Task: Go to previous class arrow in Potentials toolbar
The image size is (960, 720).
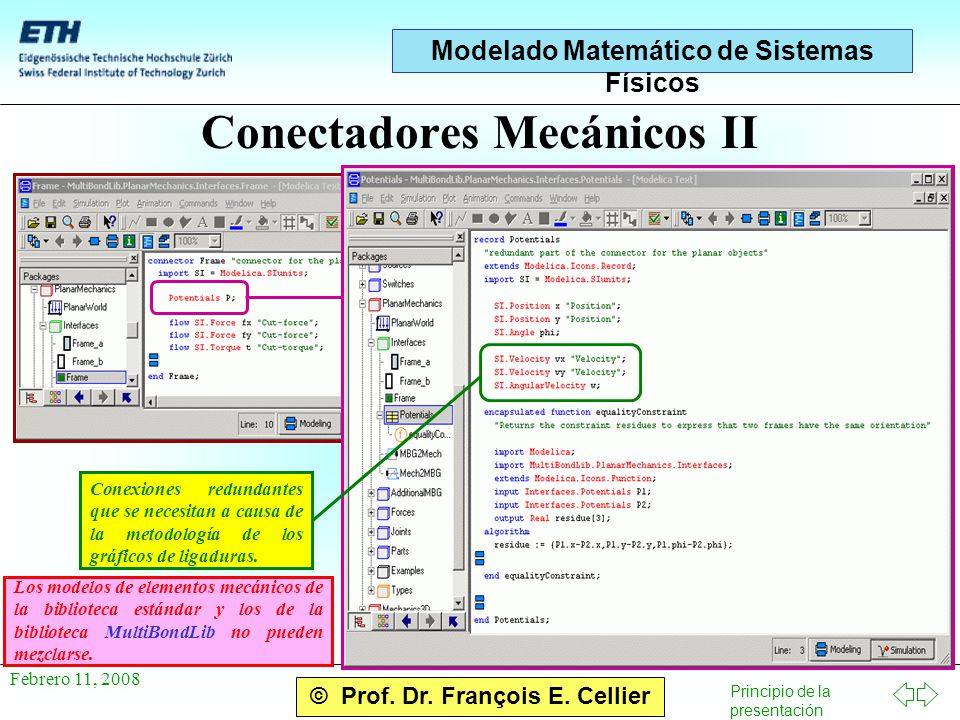Action: tap(712, 219)
